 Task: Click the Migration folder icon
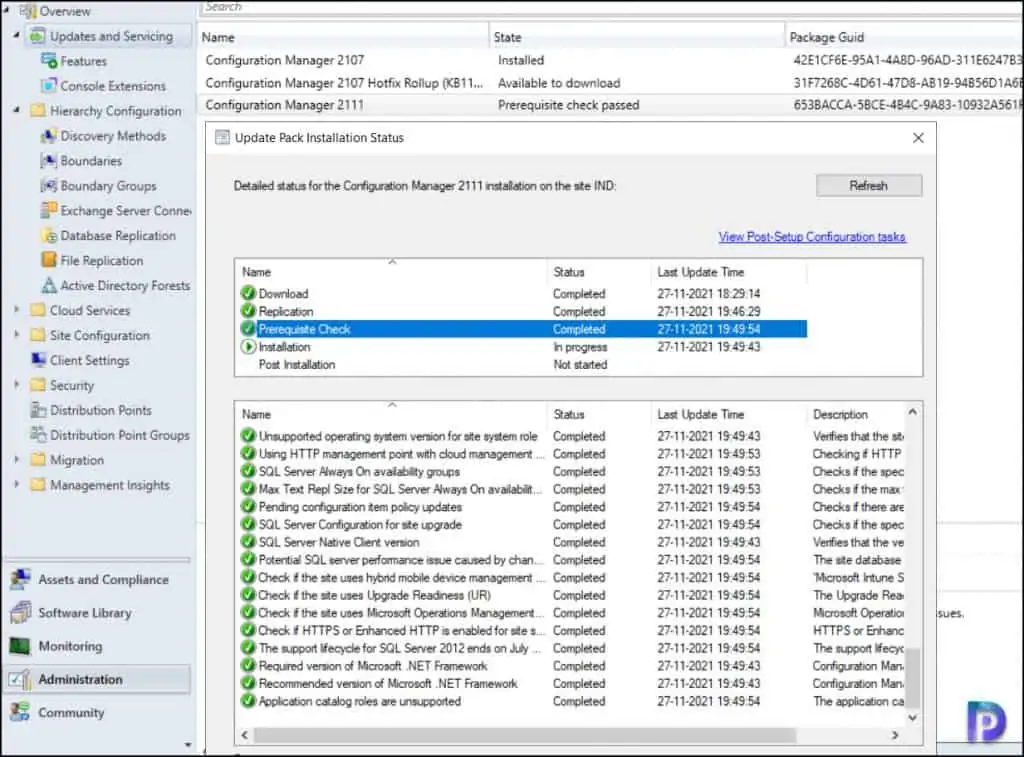click(39, 460)
